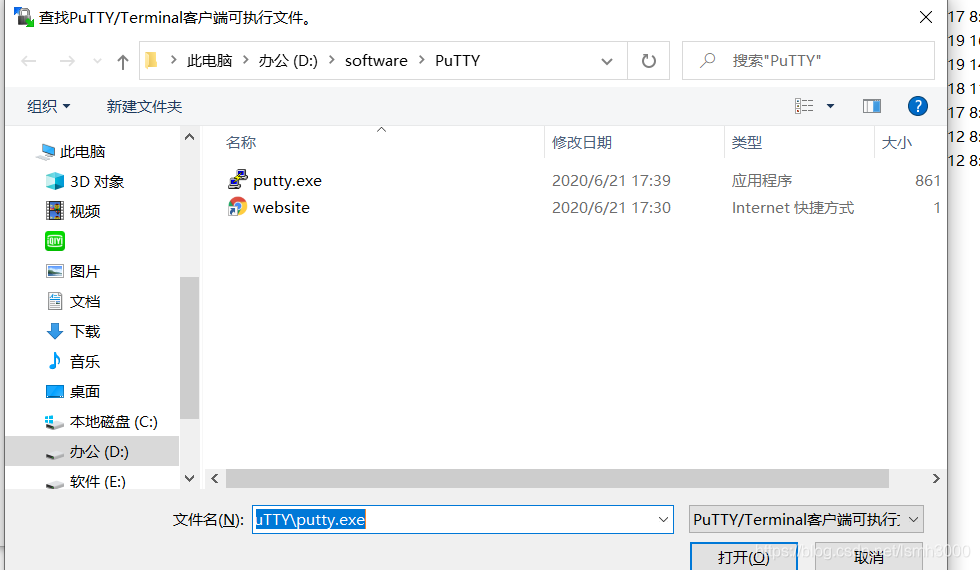Expand address bar history dropdown
Viewport: 980px width, 570px height.
tap(606, 61)
